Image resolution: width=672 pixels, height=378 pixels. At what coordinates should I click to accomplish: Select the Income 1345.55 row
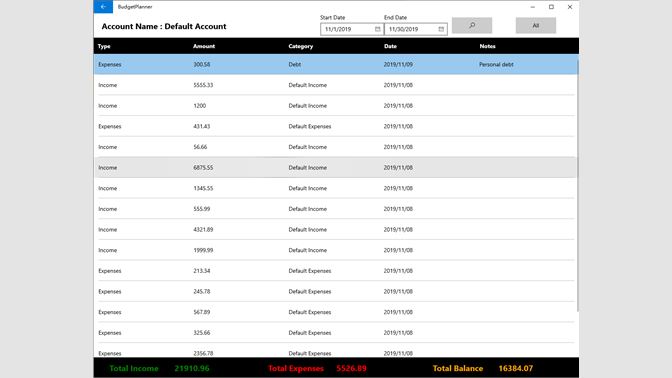click(x=336, y=188)
